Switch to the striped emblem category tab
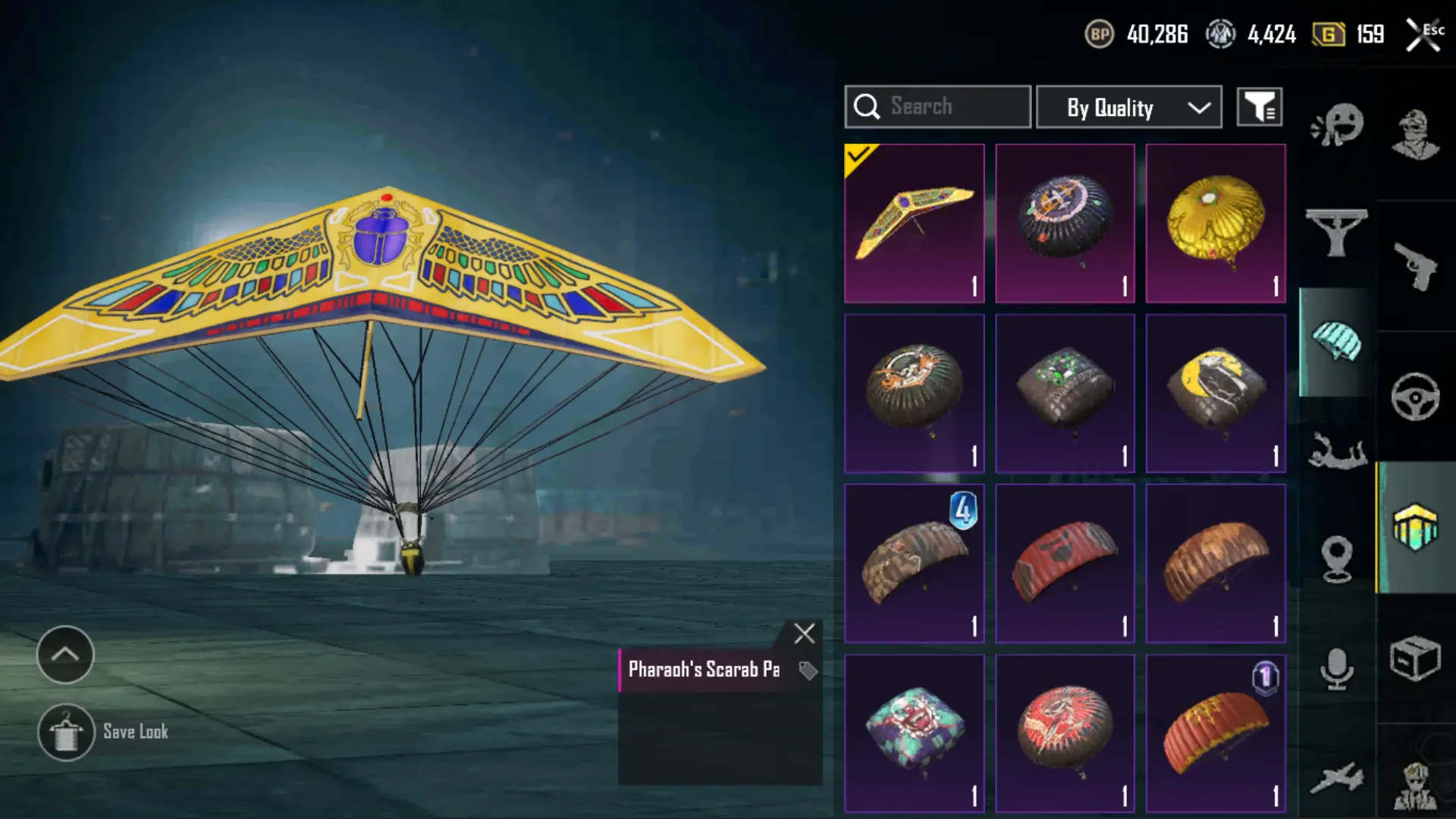 [1415, 527]
